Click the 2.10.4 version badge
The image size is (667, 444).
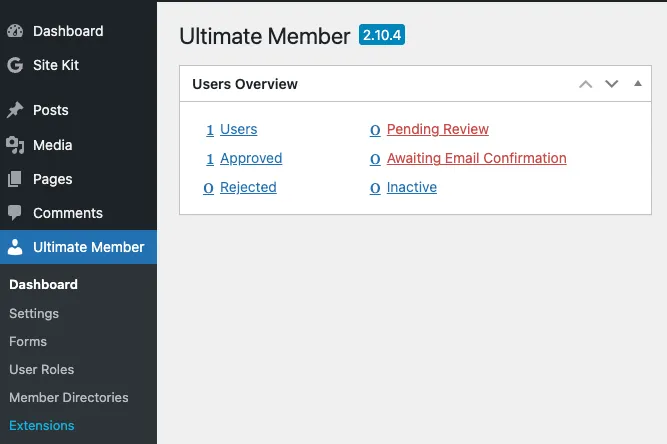click(382, 34)
